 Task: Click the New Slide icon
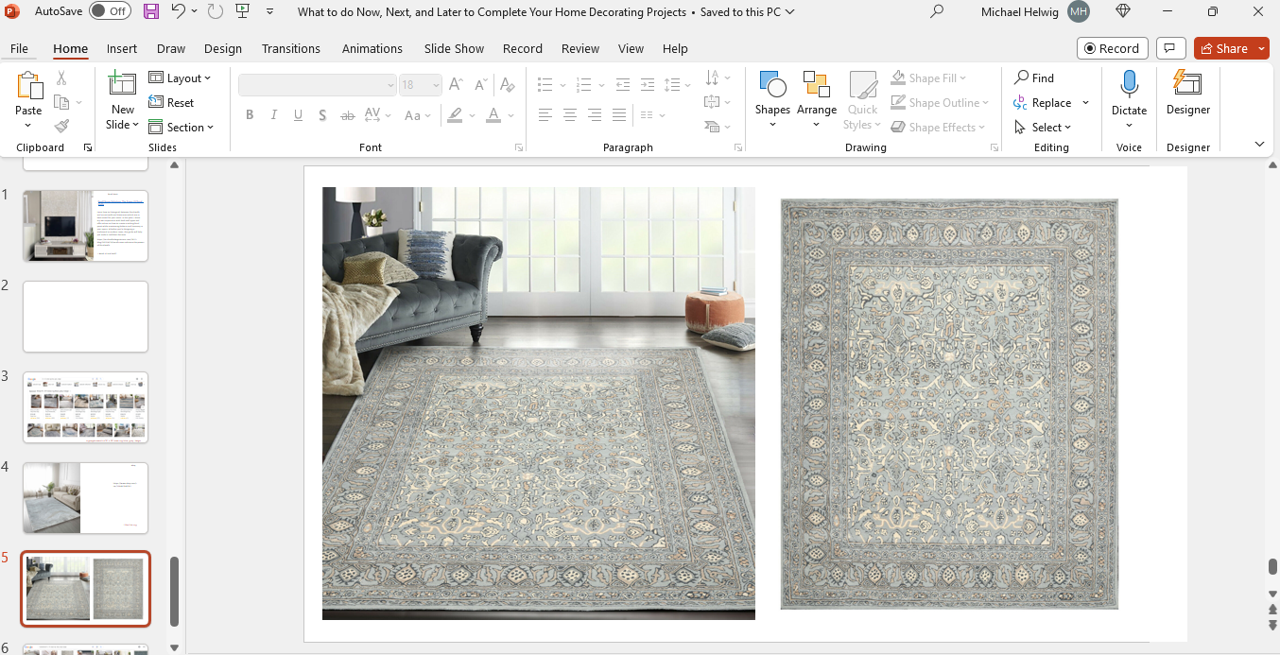122,84
